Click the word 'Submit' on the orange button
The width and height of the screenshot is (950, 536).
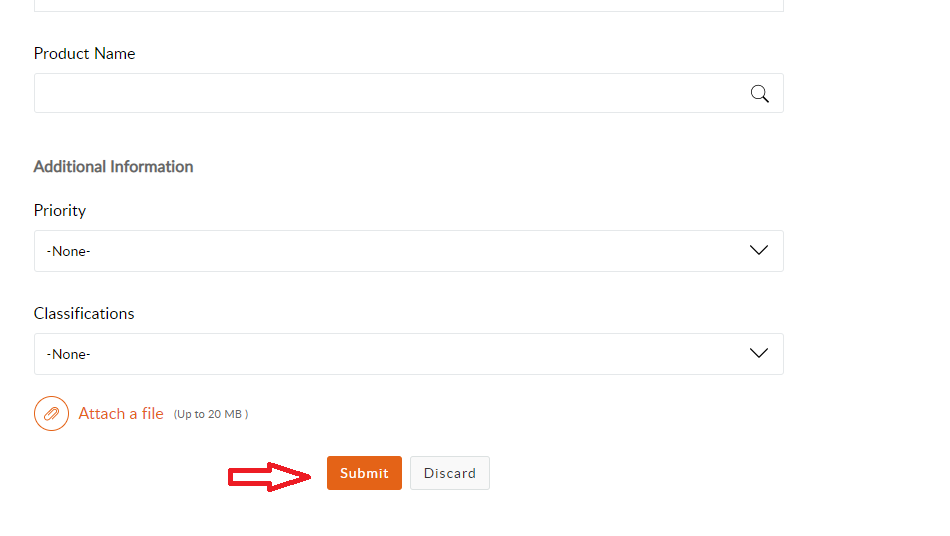click(x=364, y=473)
